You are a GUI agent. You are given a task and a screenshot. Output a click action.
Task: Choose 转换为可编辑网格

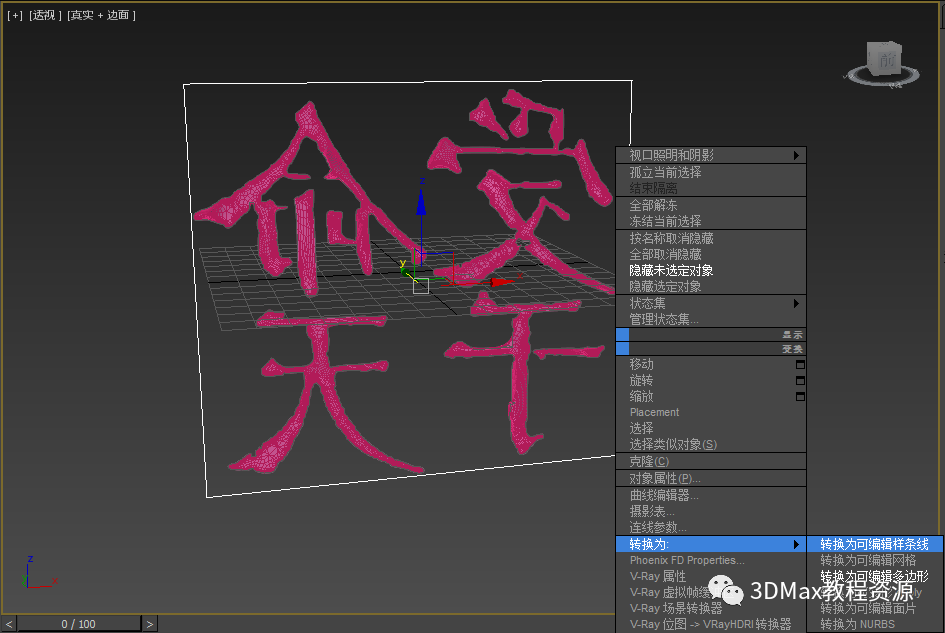click(868, 561)
